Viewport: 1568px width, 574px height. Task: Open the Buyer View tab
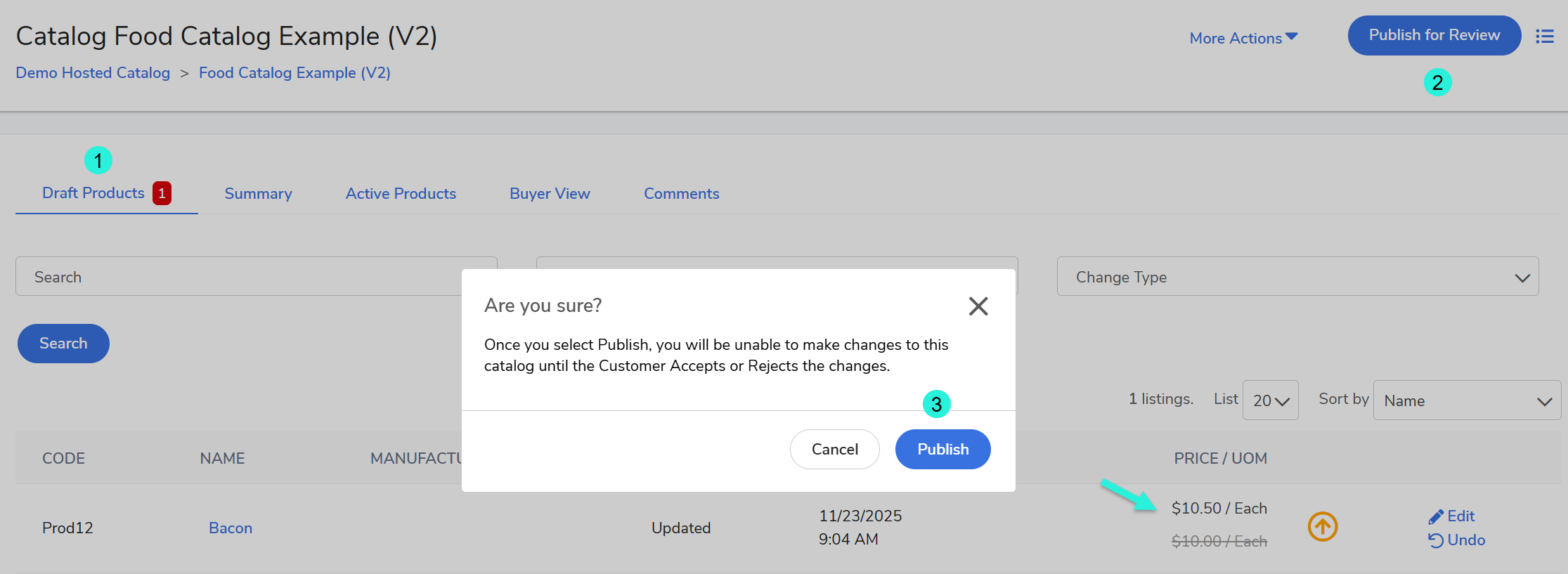[x=550, y=194]
